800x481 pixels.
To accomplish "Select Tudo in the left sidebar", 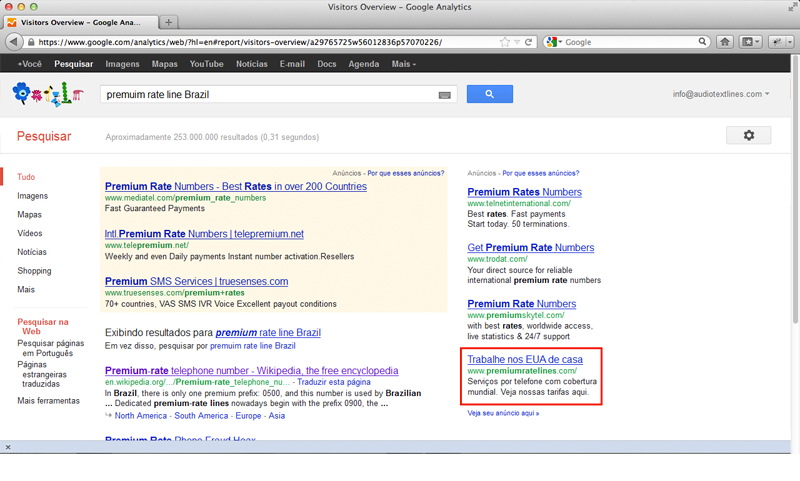I will pos(26,177).
